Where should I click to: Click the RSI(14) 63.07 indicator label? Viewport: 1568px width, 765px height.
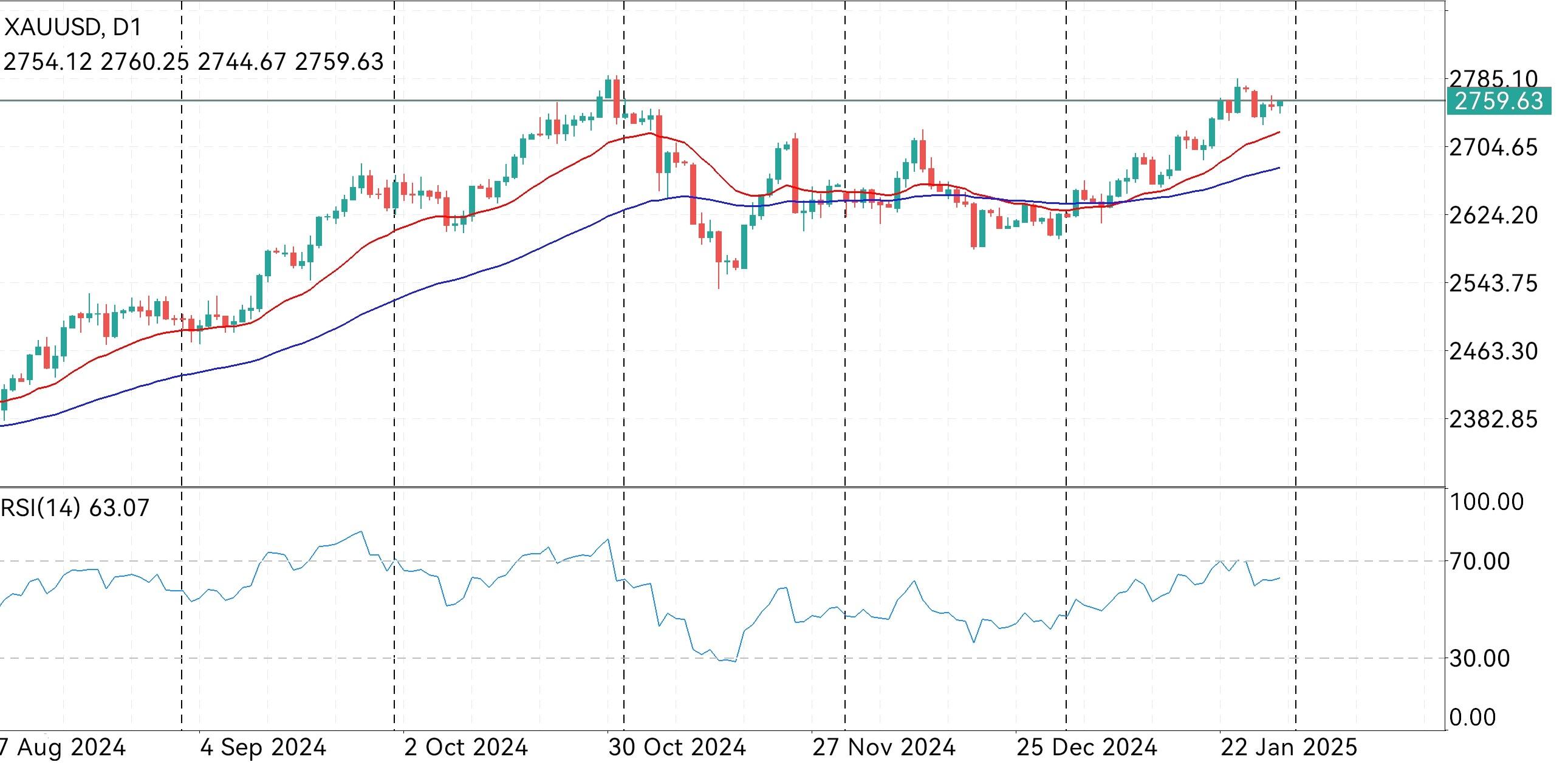(x=75, y=508)
